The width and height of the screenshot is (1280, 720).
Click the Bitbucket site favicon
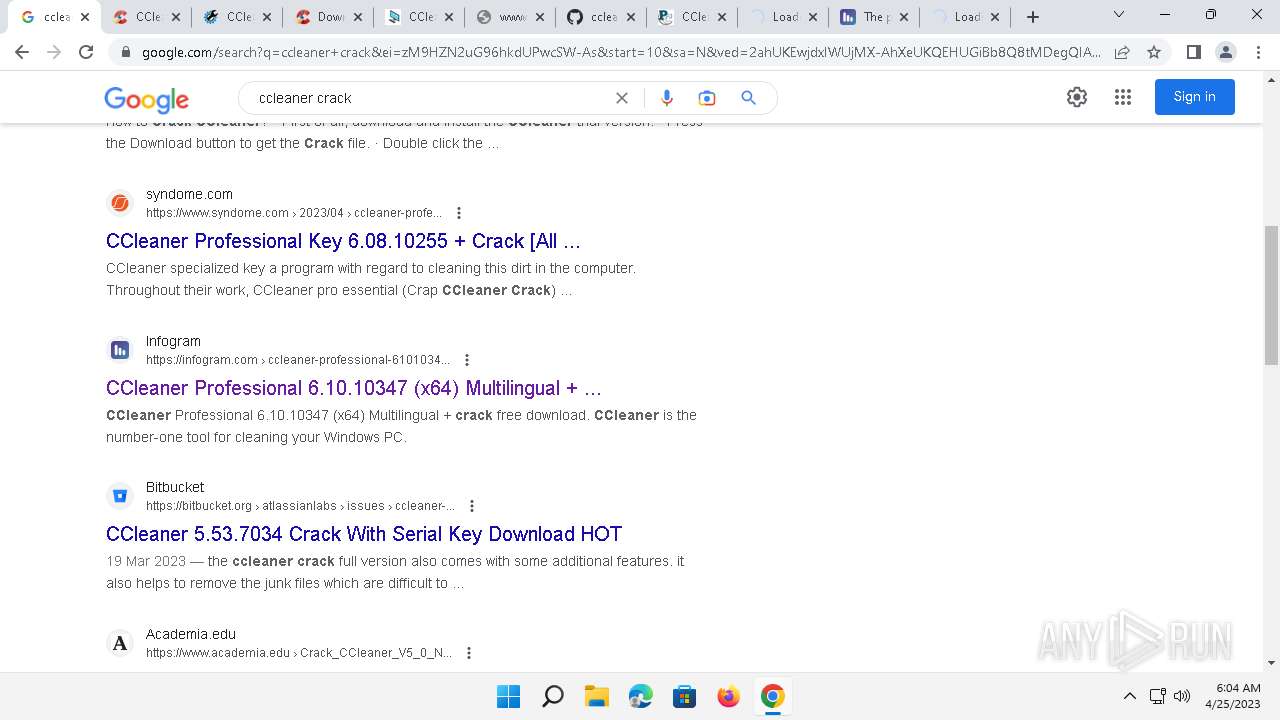tap(120, 496)
